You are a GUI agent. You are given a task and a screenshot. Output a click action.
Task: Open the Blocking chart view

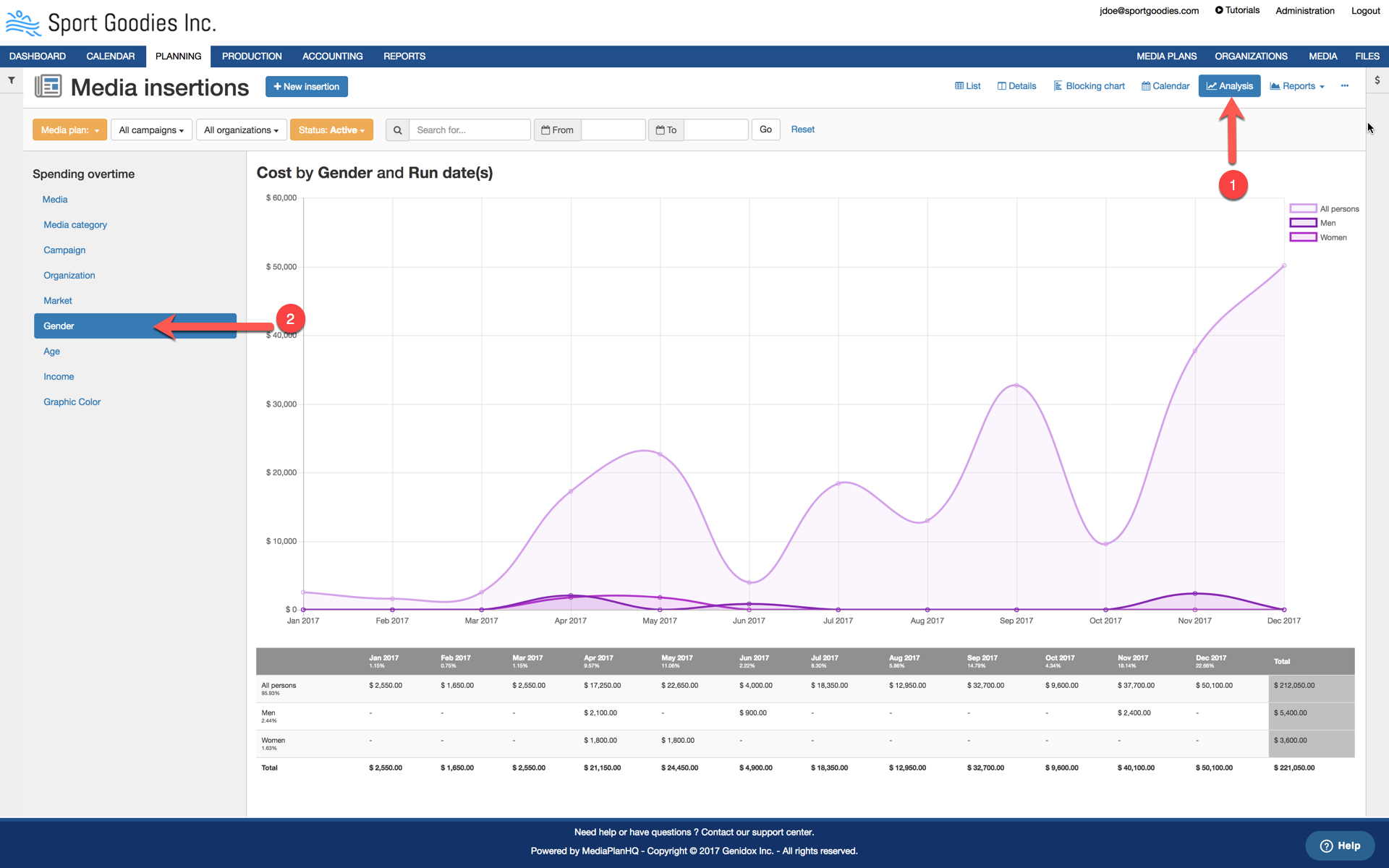[1089, 86]
